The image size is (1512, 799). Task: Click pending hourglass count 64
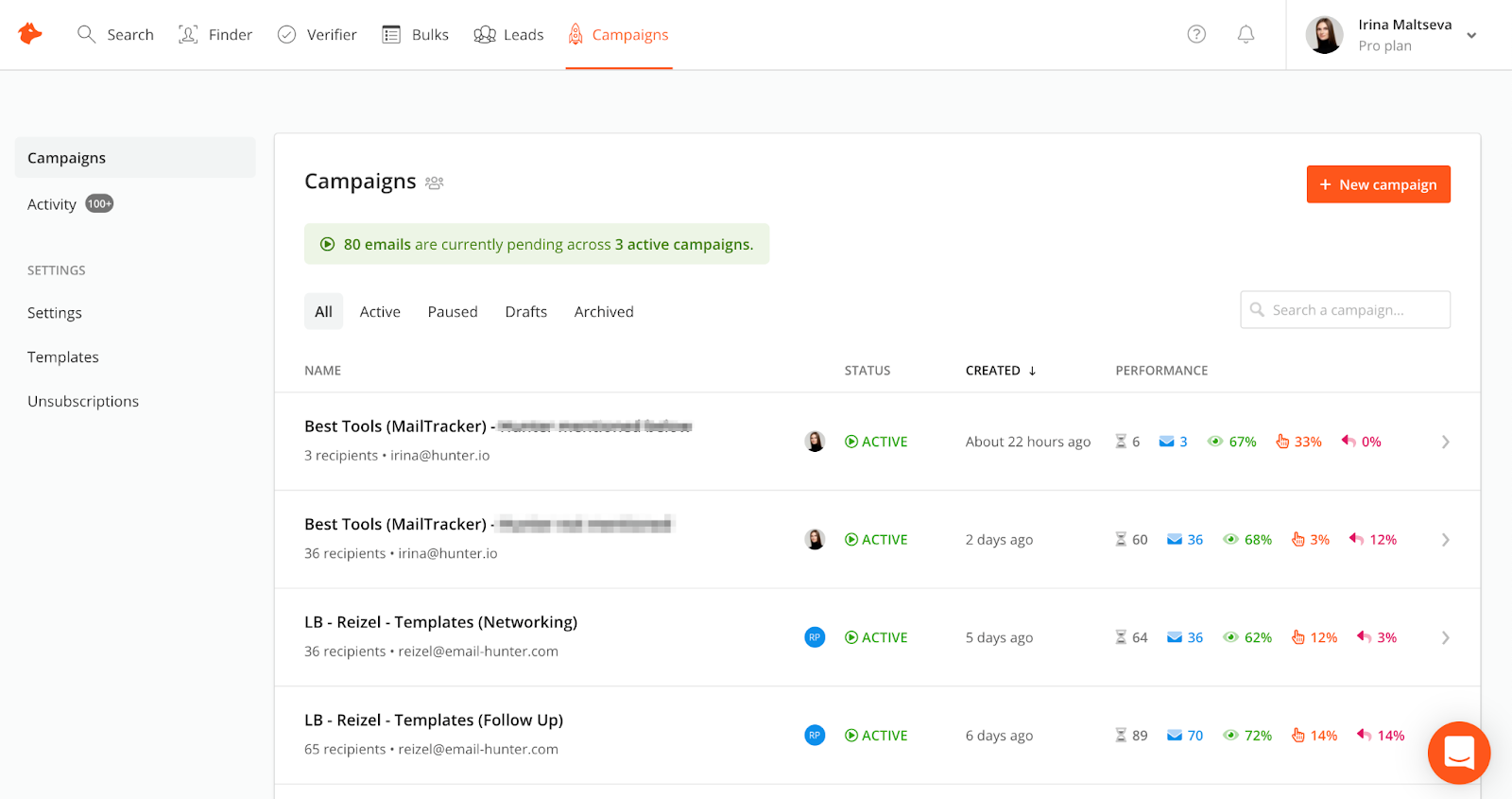[1131, 637]
